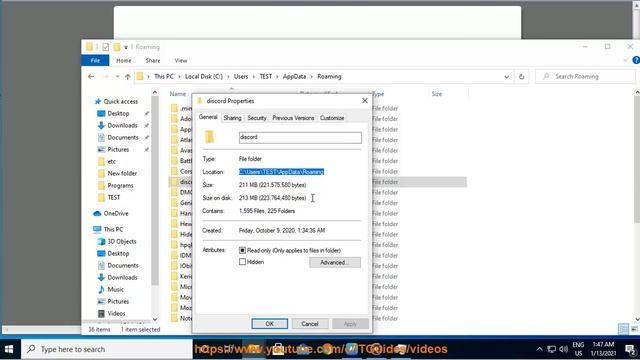Screen dimensions: 640x360
Task: Open Advanced attributes dialog
Action: point(335,262)
